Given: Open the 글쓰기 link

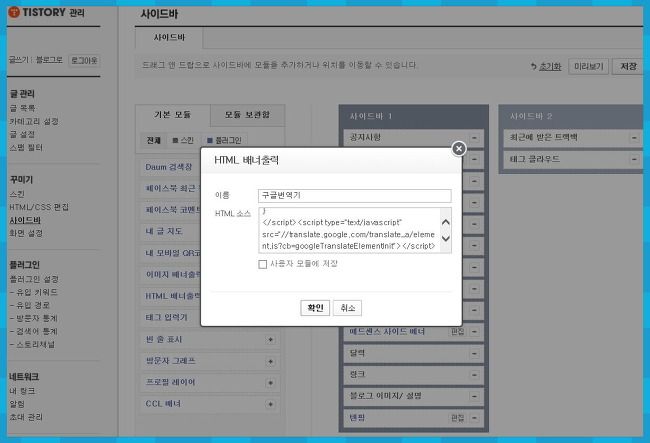Looking at the screenshot, I should 18,60.
